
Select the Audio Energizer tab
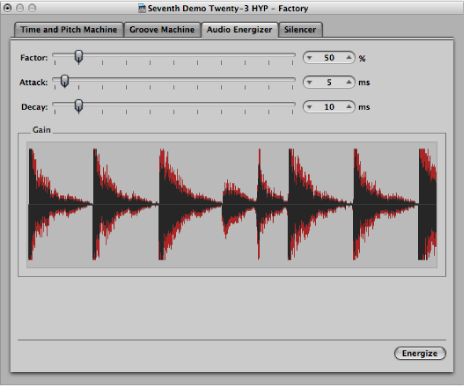click(239, 30)
